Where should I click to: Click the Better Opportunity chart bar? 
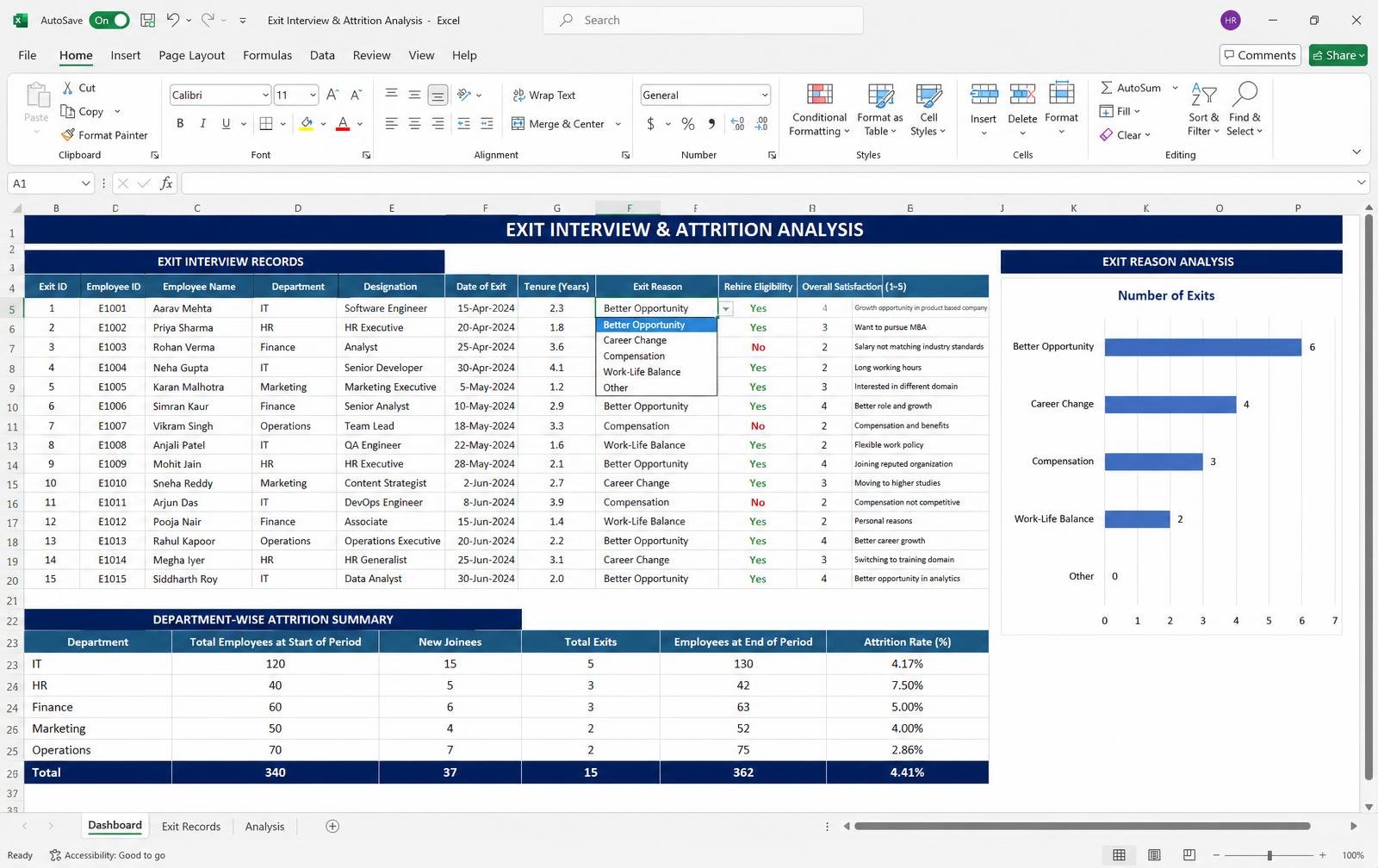pyautogui.click(x=1203, y=347)
